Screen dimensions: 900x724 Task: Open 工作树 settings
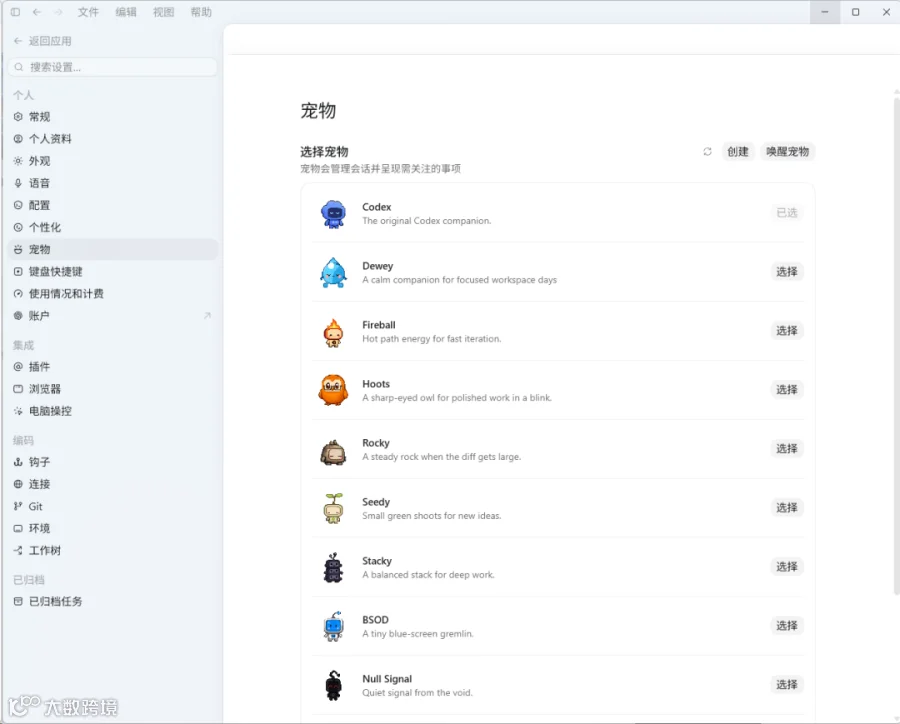coord(112,551)
